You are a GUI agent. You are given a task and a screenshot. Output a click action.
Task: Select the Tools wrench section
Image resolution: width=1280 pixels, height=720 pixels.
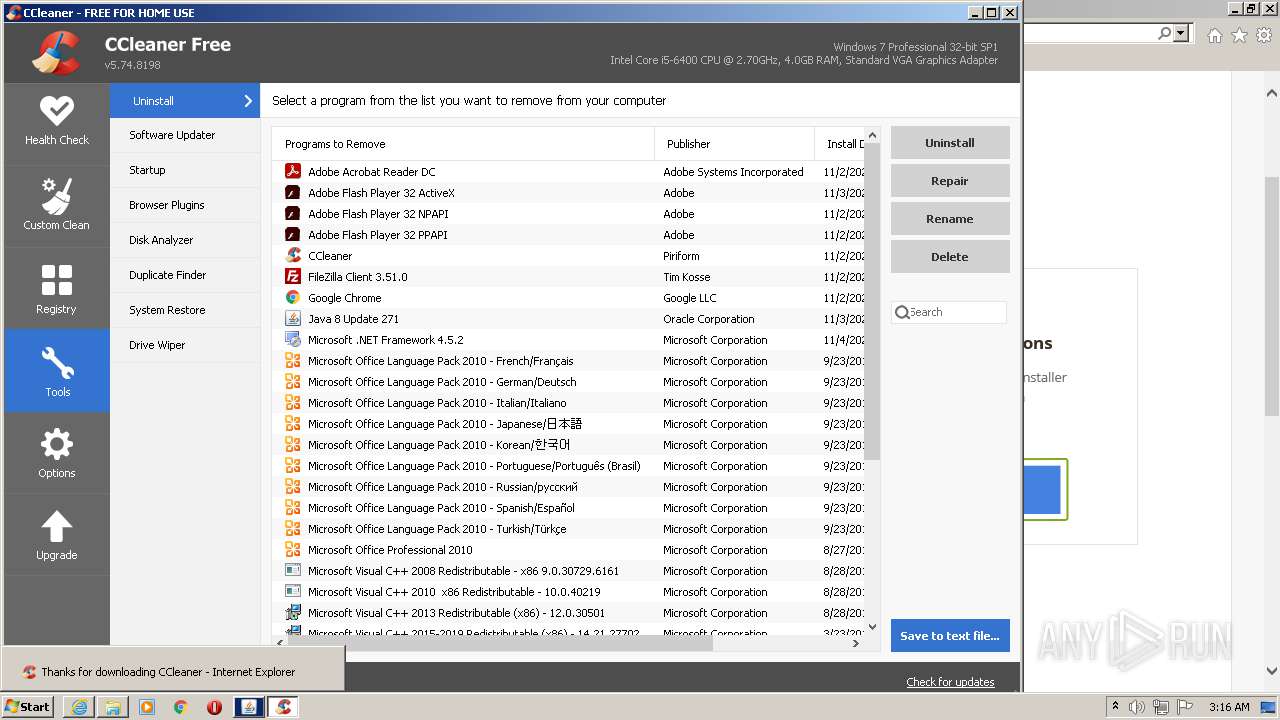57,371
